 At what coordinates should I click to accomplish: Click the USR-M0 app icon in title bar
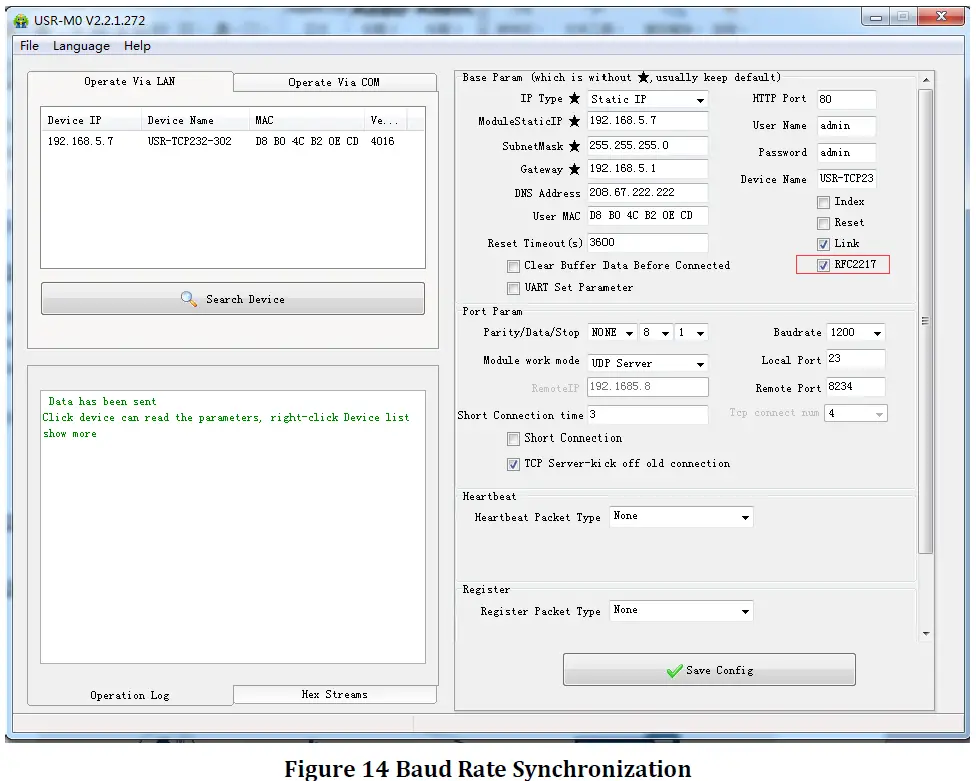[x=20, y=19]
